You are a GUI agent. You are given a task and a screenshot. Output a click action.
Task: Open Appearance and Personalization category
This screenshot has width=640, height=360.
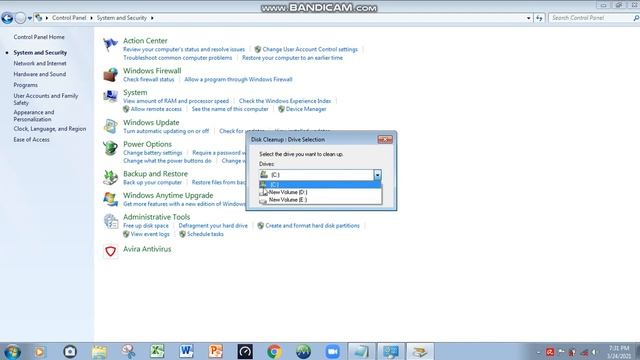pos(33,116)
